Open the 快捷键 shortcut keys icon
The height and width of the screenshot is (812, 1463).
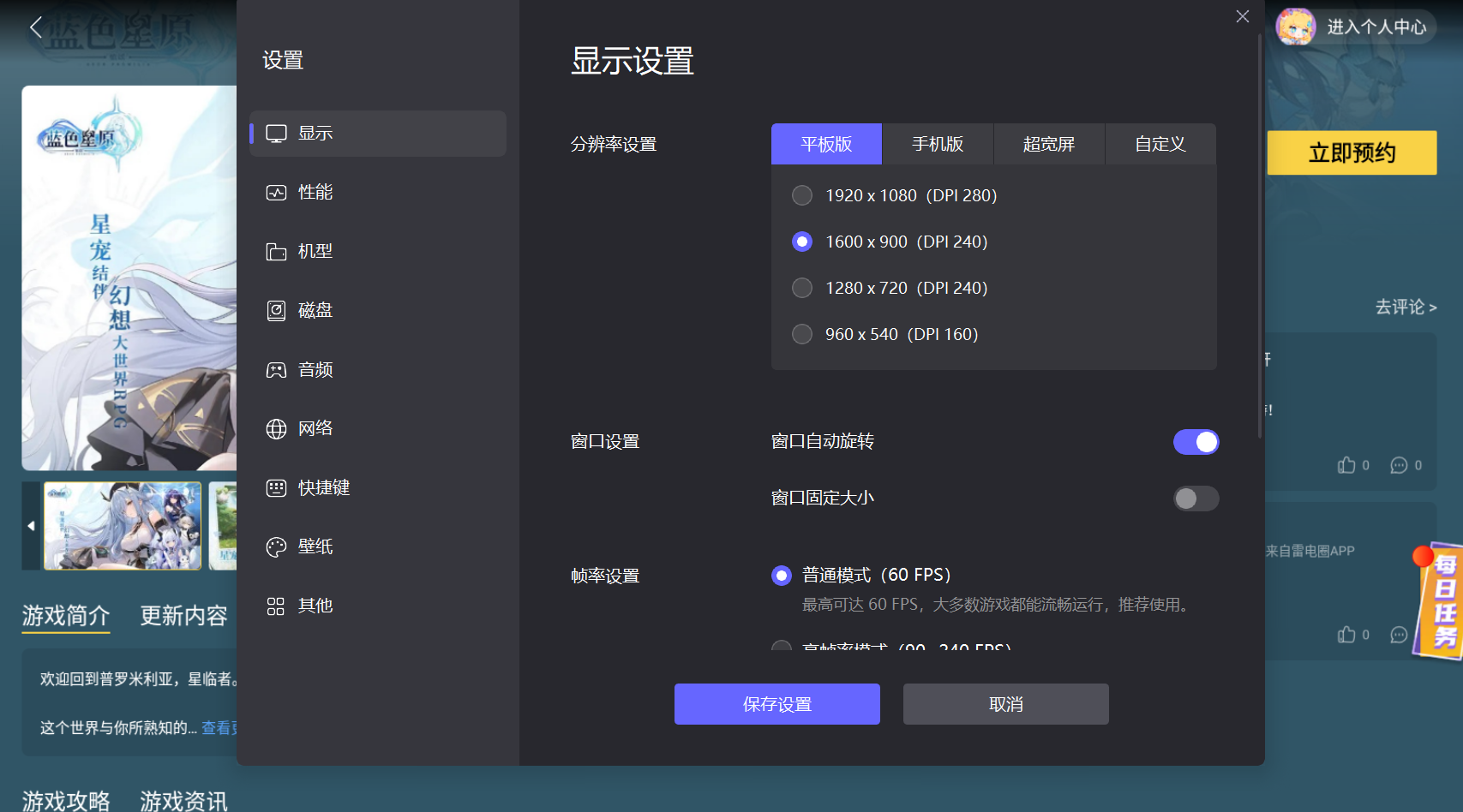coord(276,488)
